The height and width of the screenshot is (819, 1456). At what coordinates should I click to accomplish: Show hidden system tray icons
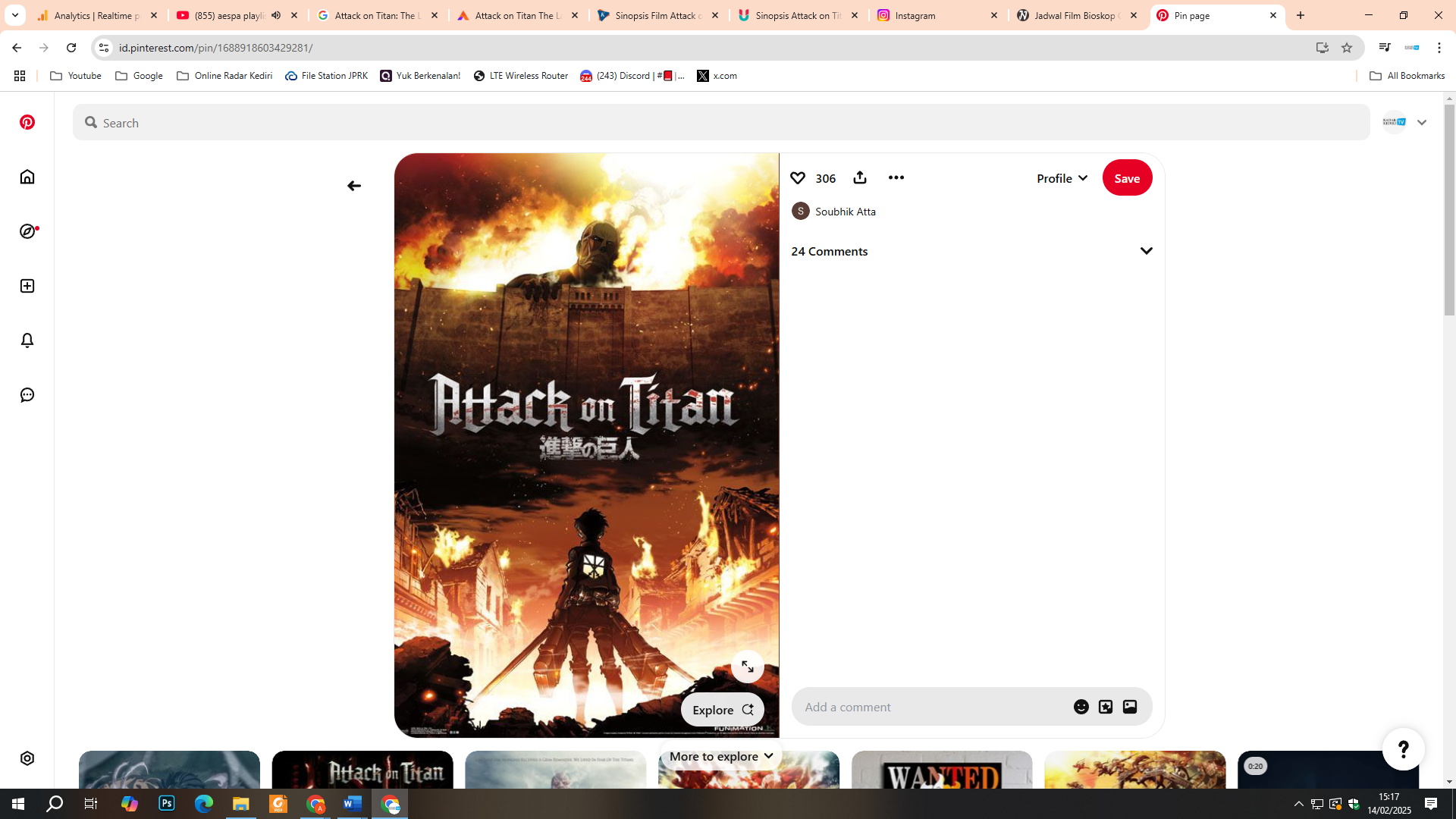pyautogui.click(x=1299, y=804)
